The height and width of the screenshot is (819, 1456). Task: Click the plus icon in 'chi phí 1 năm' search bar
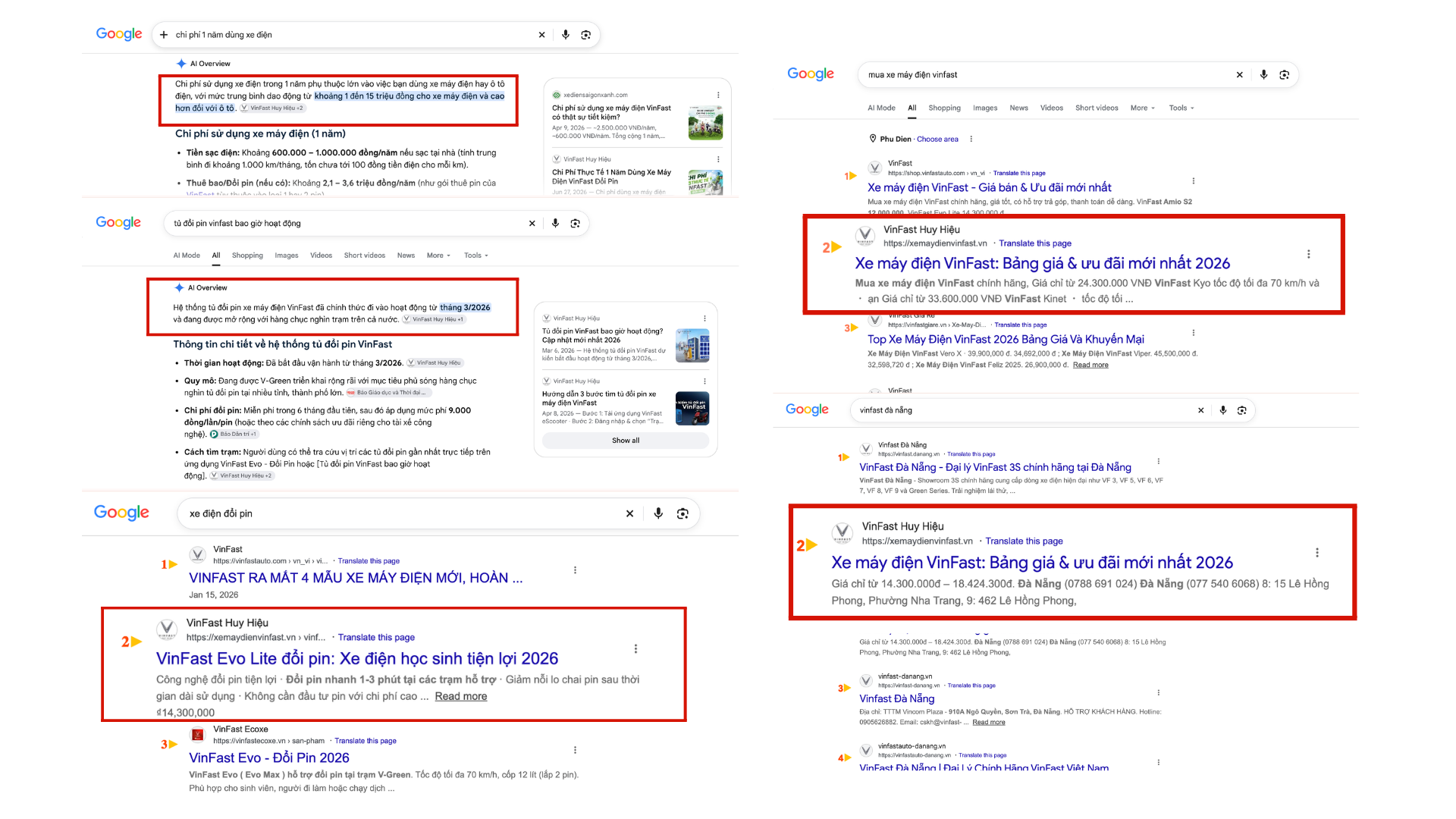click(164, 35)
